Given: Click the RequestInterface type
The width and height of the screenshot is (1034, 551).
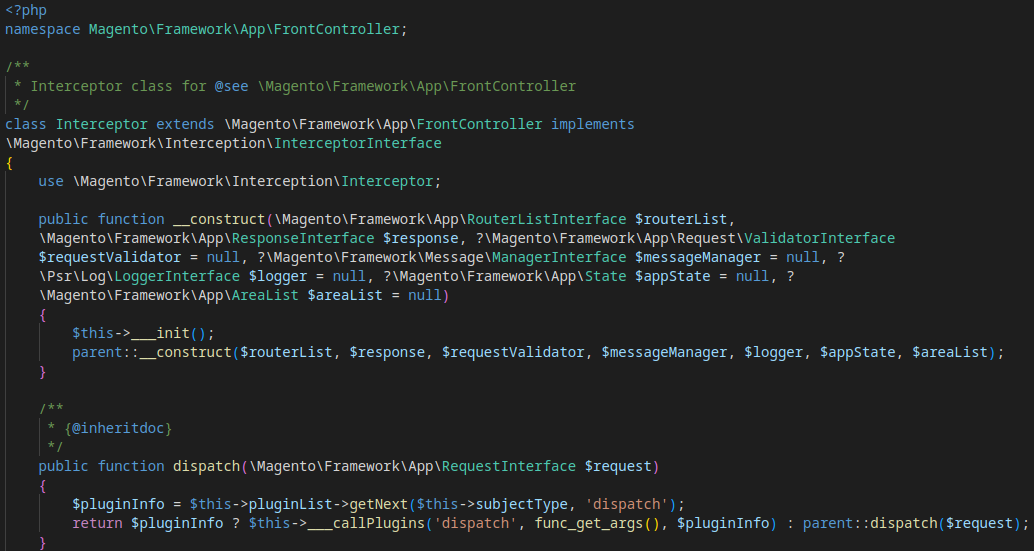Looking at the screenshot, I should 509,467.
